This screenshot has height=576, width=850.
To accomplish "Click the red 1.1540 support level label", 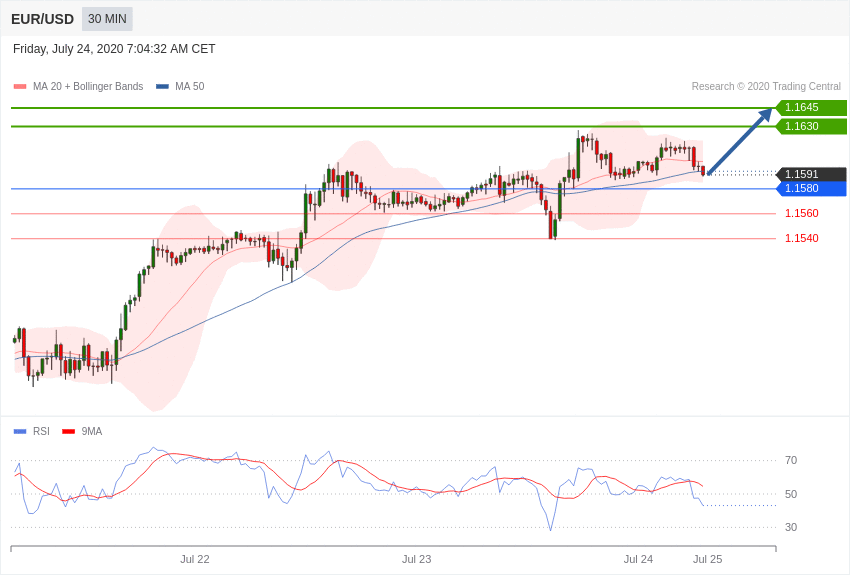I will tap(801, 238).
